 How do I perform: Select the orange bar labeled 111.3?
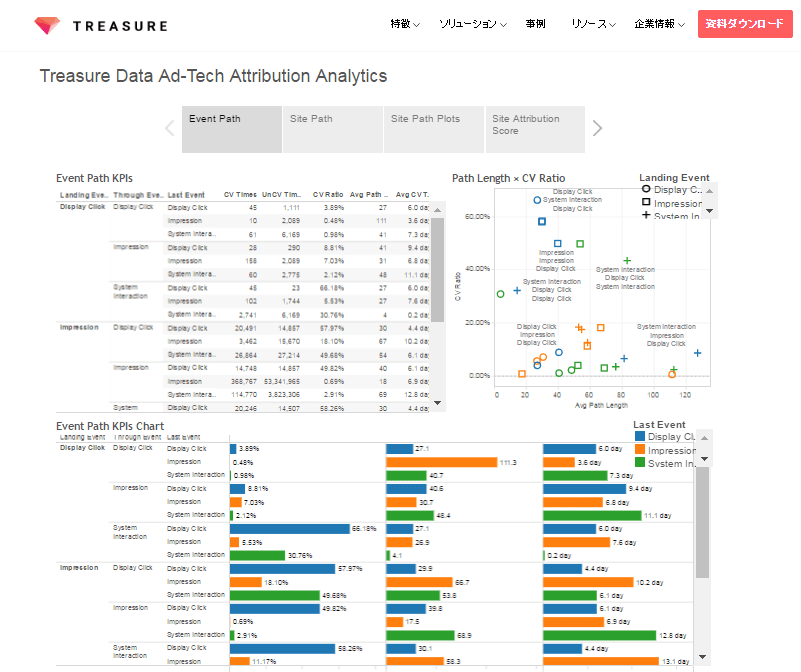pos(441,462)
